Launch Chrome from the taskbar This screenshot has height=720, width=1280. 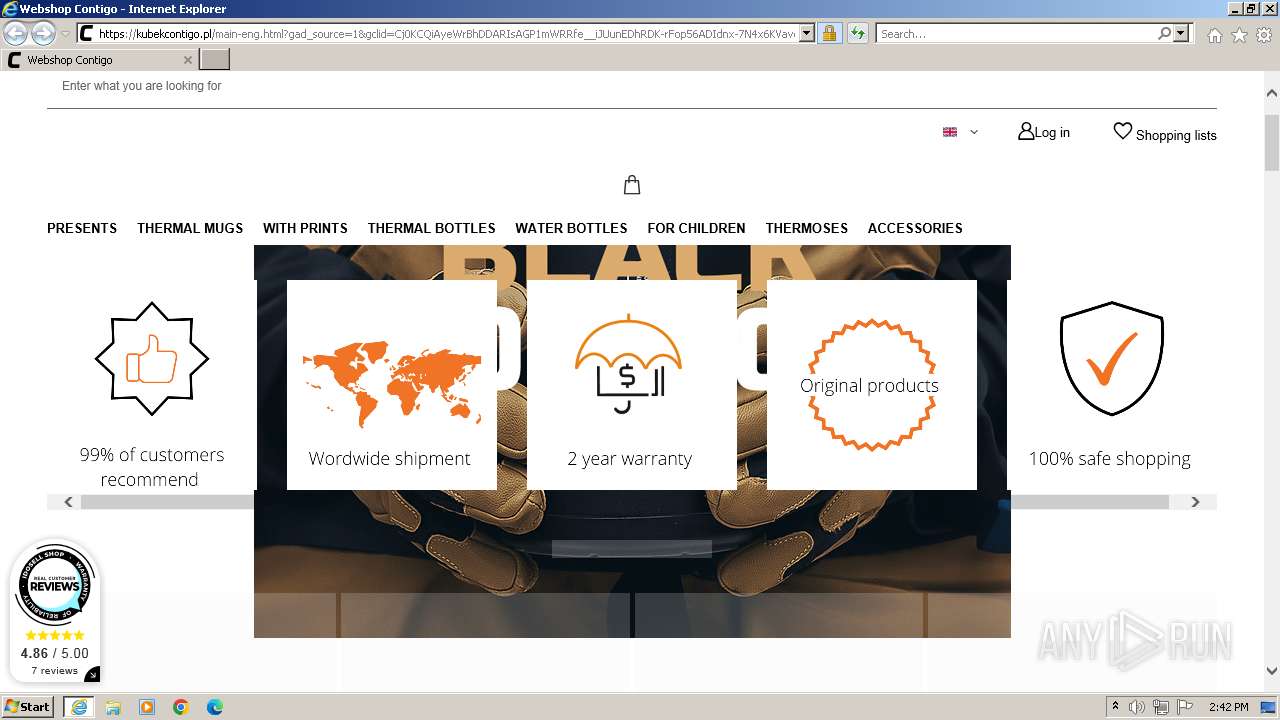click(x=181, y=707)
